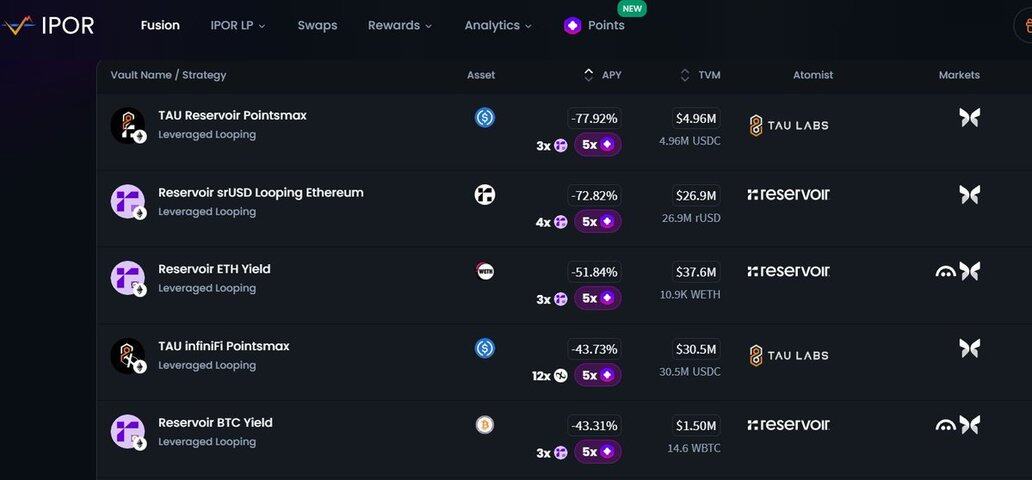Click the WETH asset icon for Reservoir ETH Yield
1032x480 pixels.
tap(485, 271)
